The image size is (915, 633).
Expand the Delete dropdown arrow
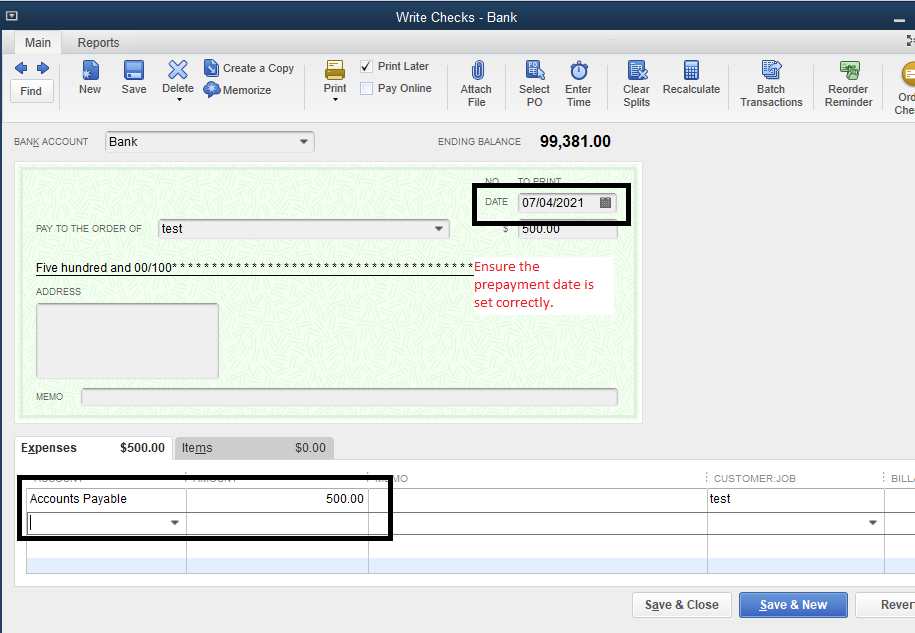click(x=179, y=100)
